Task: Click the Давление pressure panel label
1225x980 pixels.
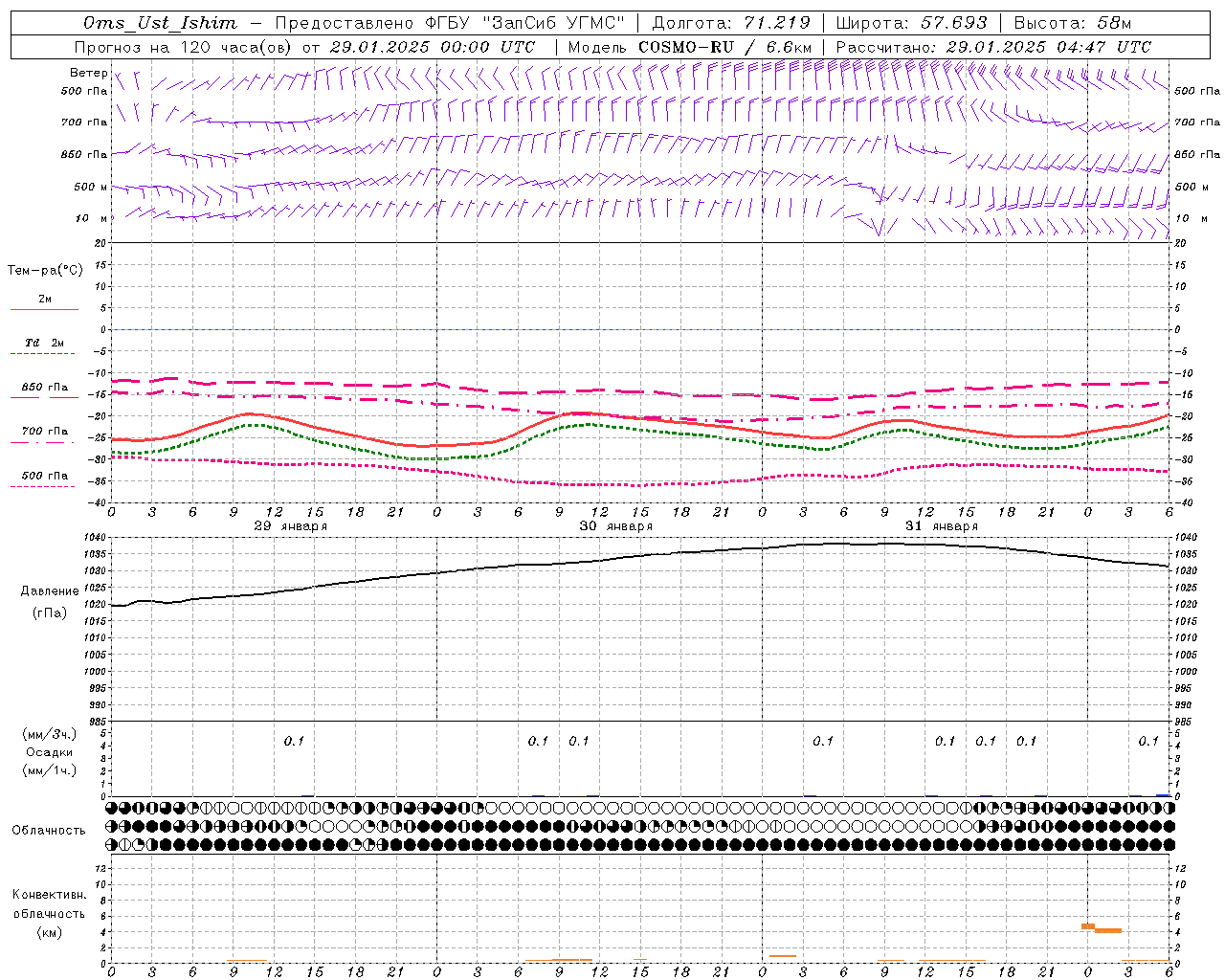Action: pyautogui.click(x=50, y=591)
